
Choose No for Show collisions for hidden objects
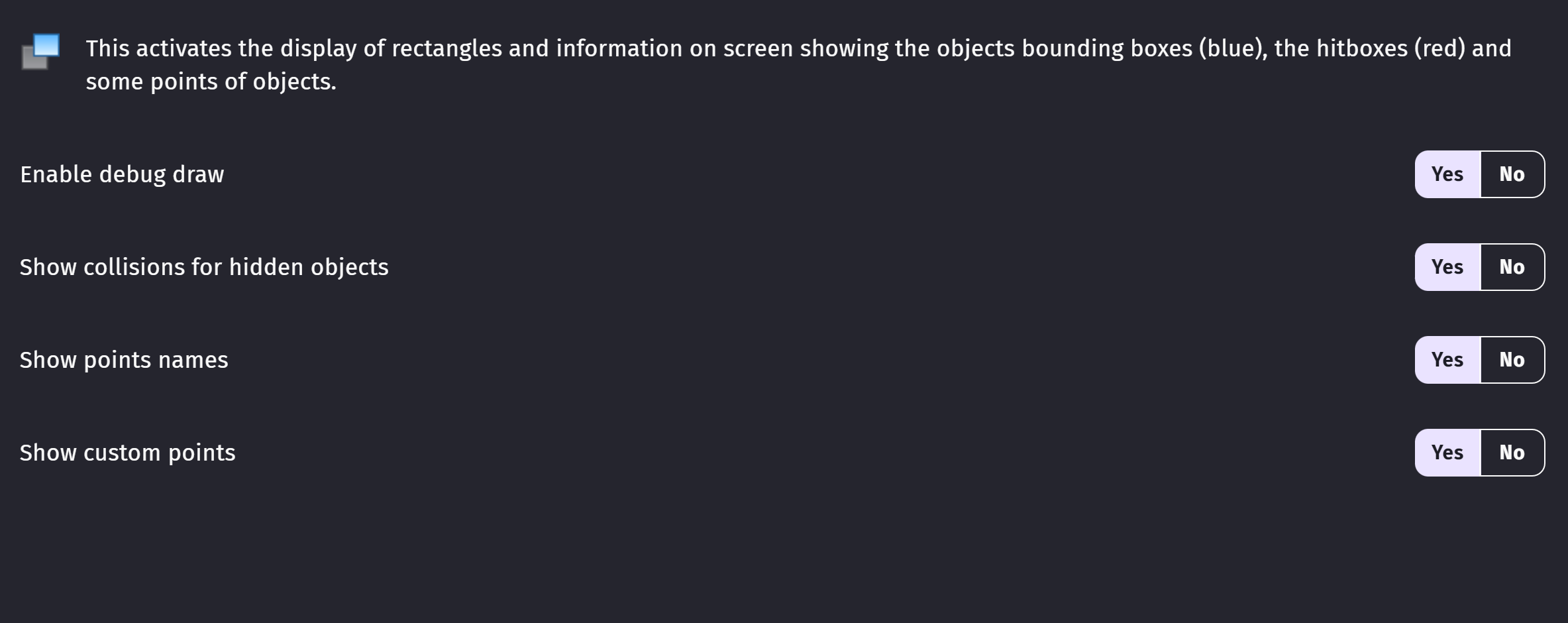point(1512,267)
